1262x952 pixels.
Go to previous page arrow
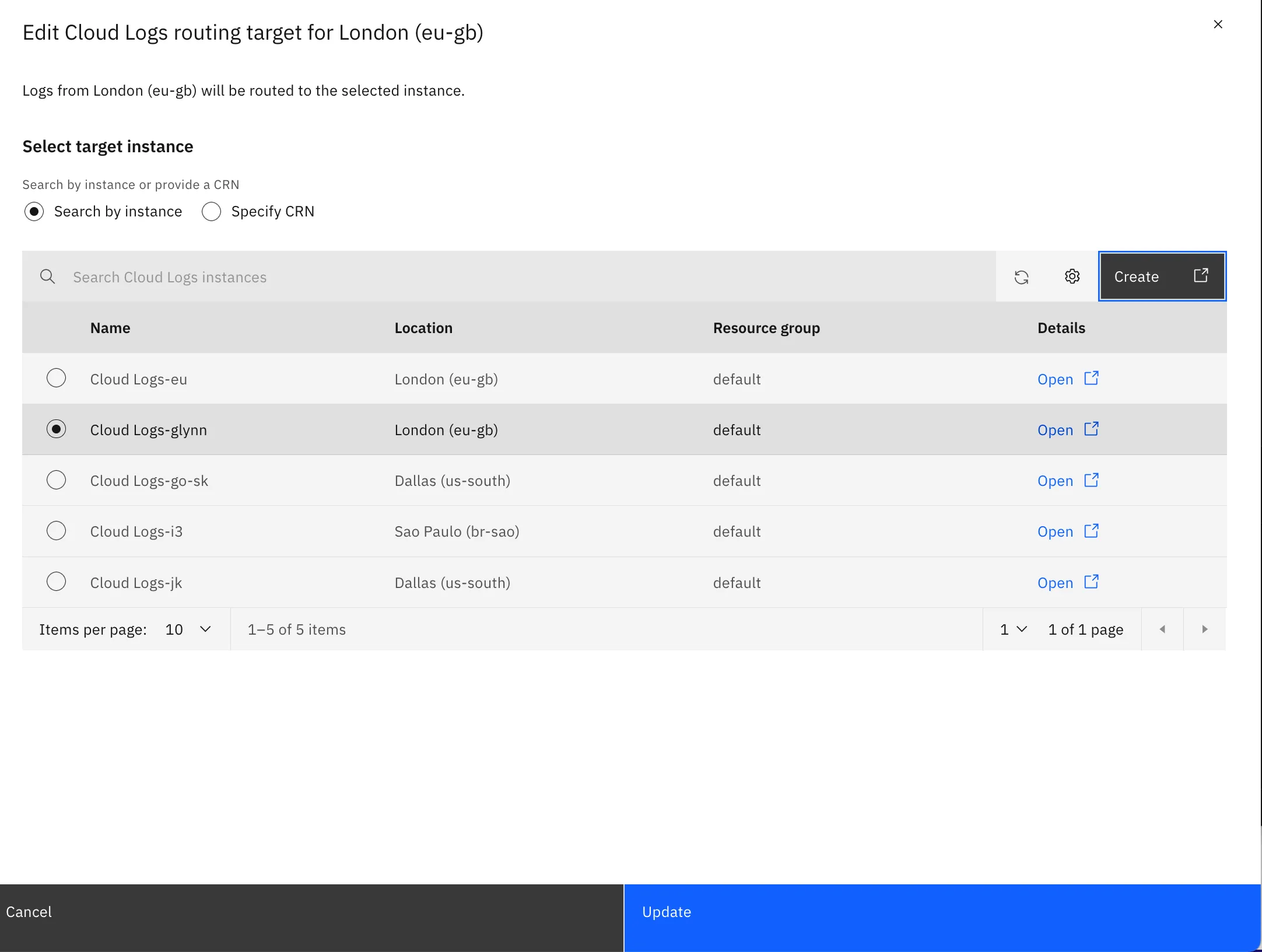point(1162,629)
